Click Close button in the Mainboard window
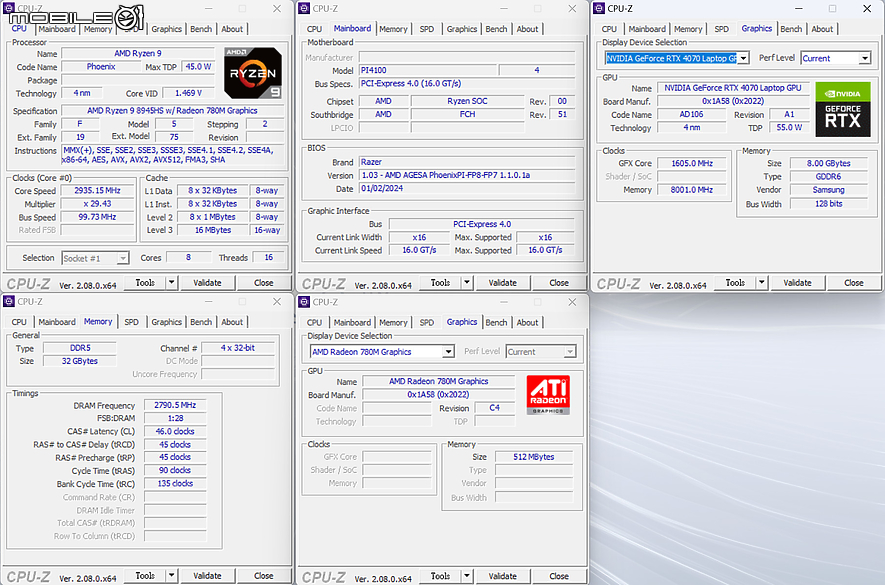This screenshot has height=585, width=885. click(x=559, y=282)
